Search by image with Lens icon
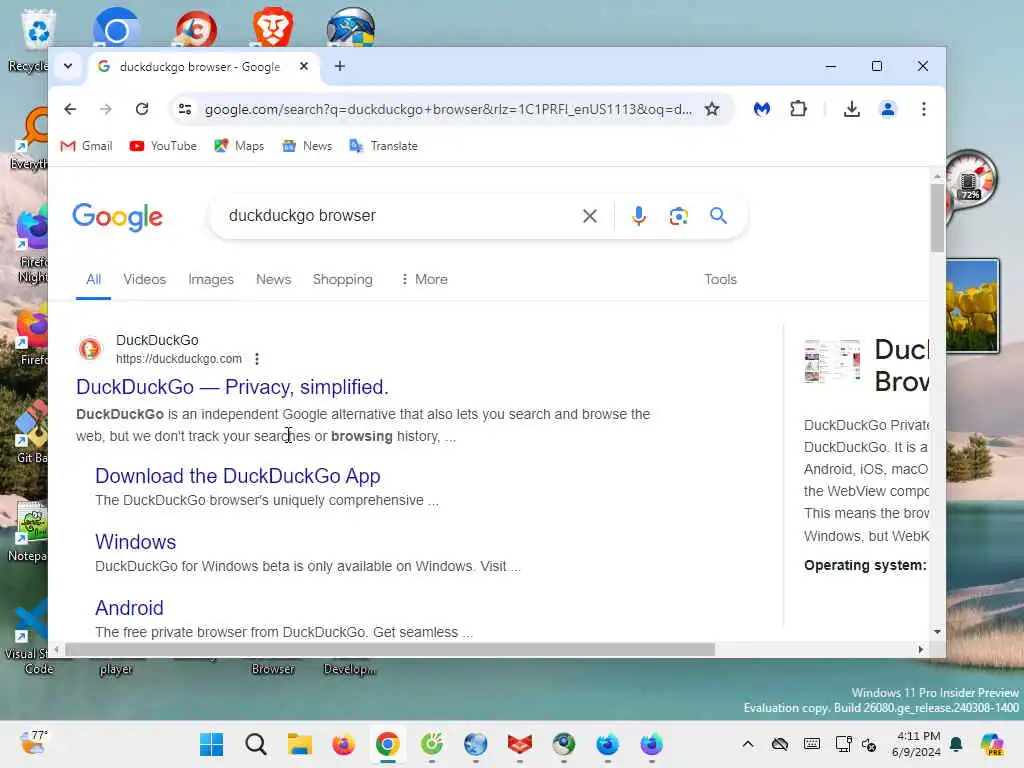The image size is (1024, 768). coord(679,216)
